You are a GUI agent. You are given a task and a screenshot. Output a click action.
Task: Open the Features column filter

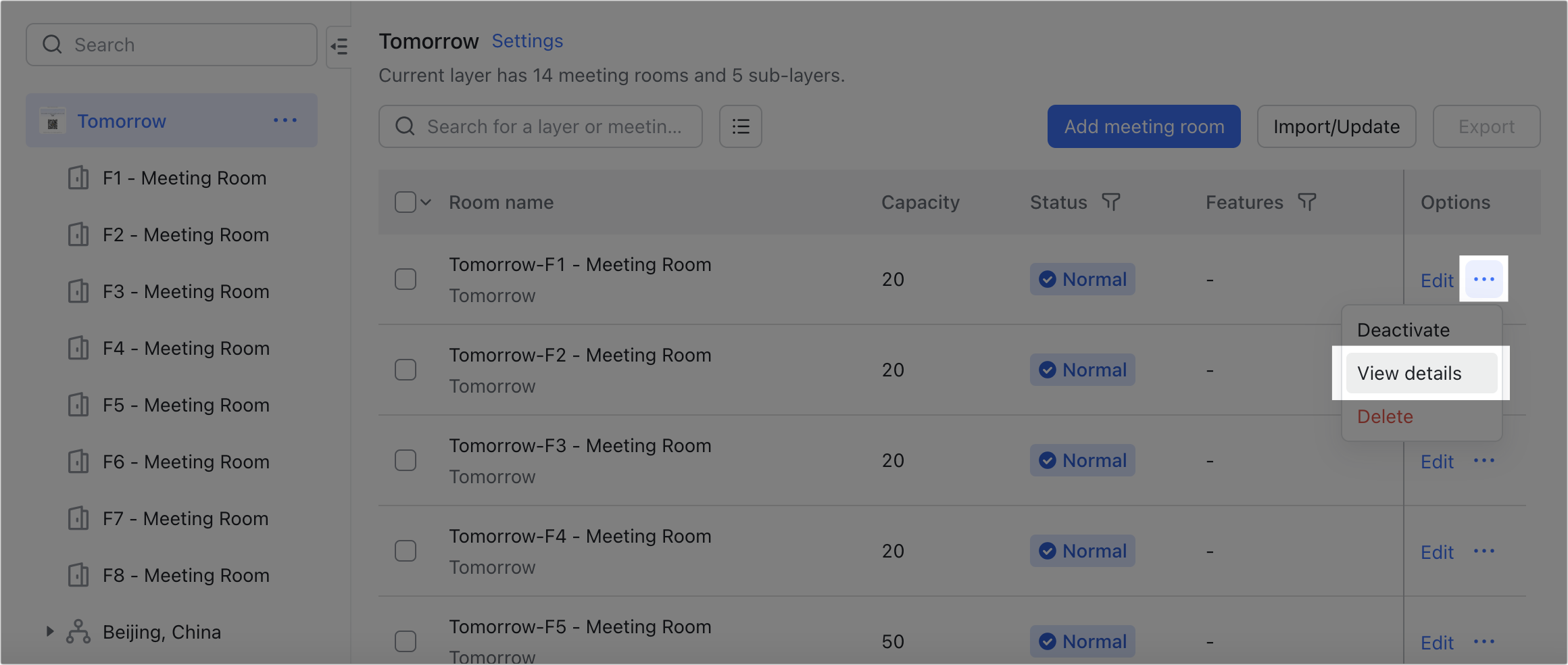[x=1307, y=202]
